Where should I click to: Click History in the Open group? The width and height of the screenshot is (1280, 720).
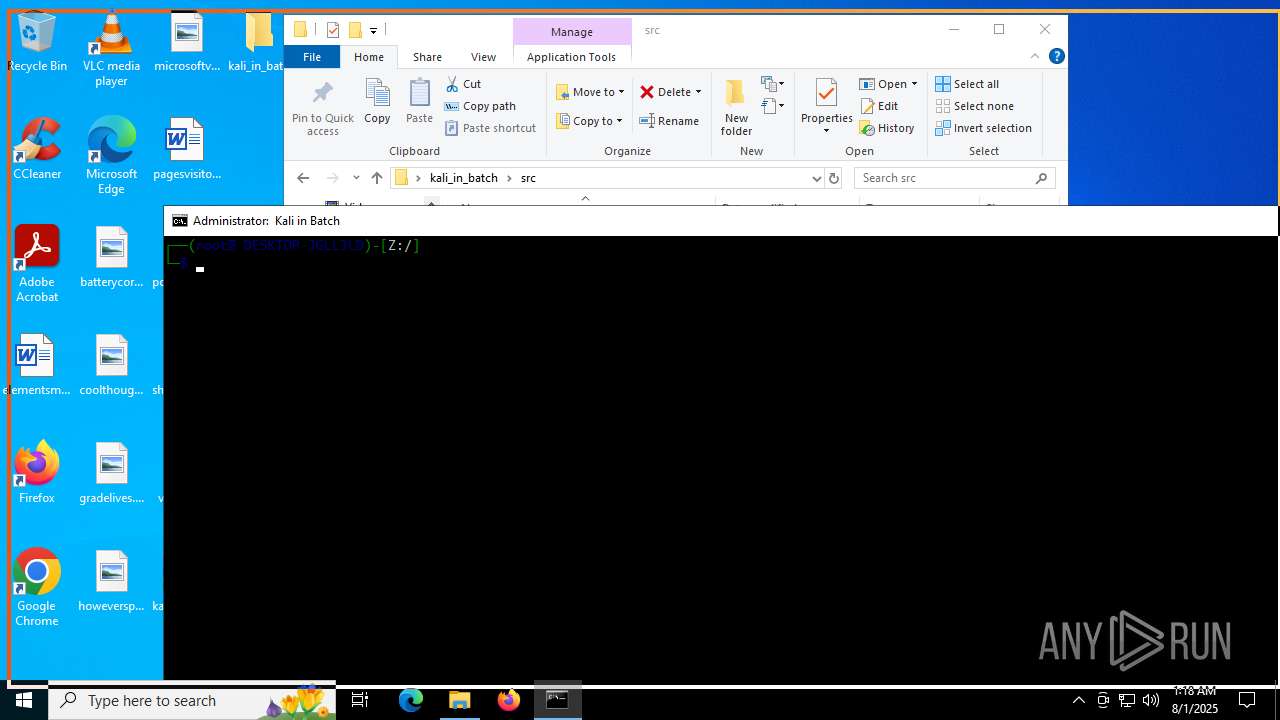[887, 128]
